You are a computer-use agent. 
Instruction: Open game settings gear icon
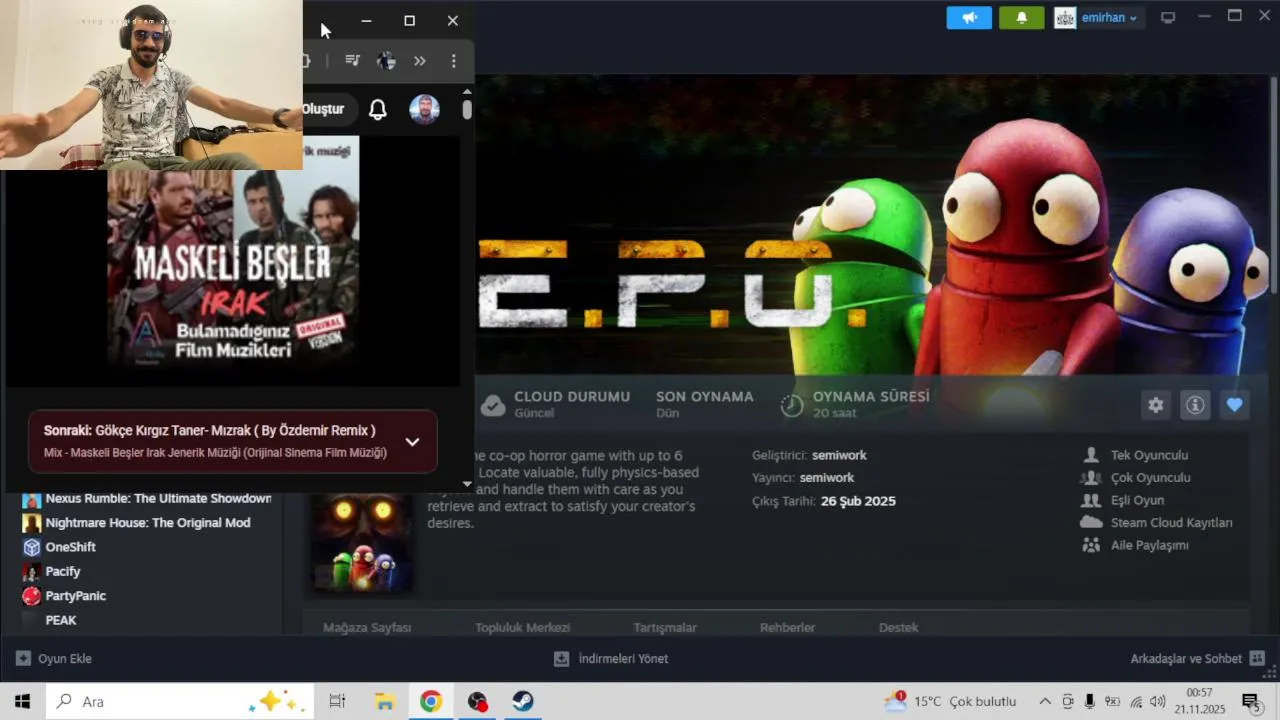coord(1156,405)
